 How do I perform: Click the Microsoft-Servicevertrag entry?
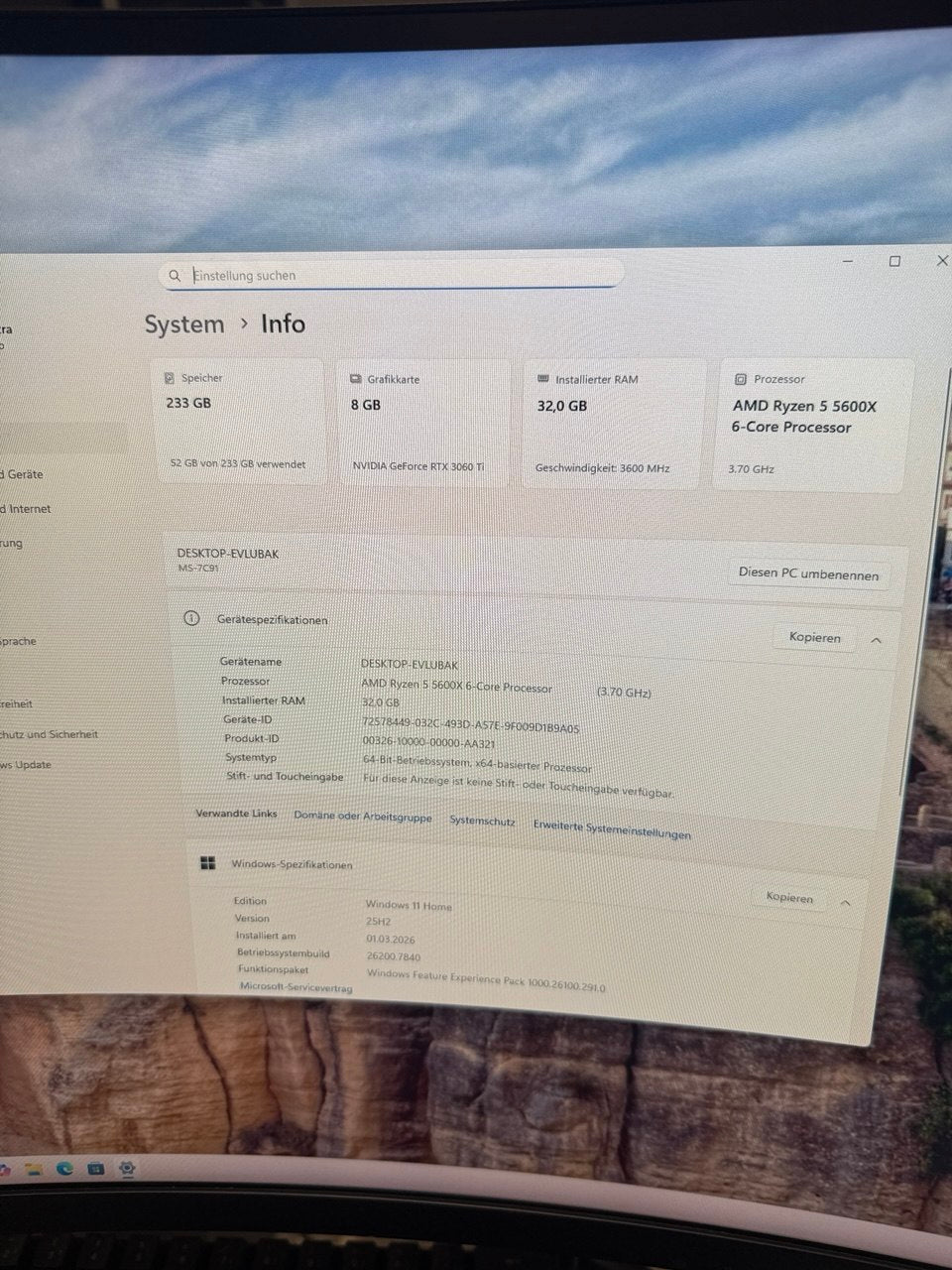[296, 987]
